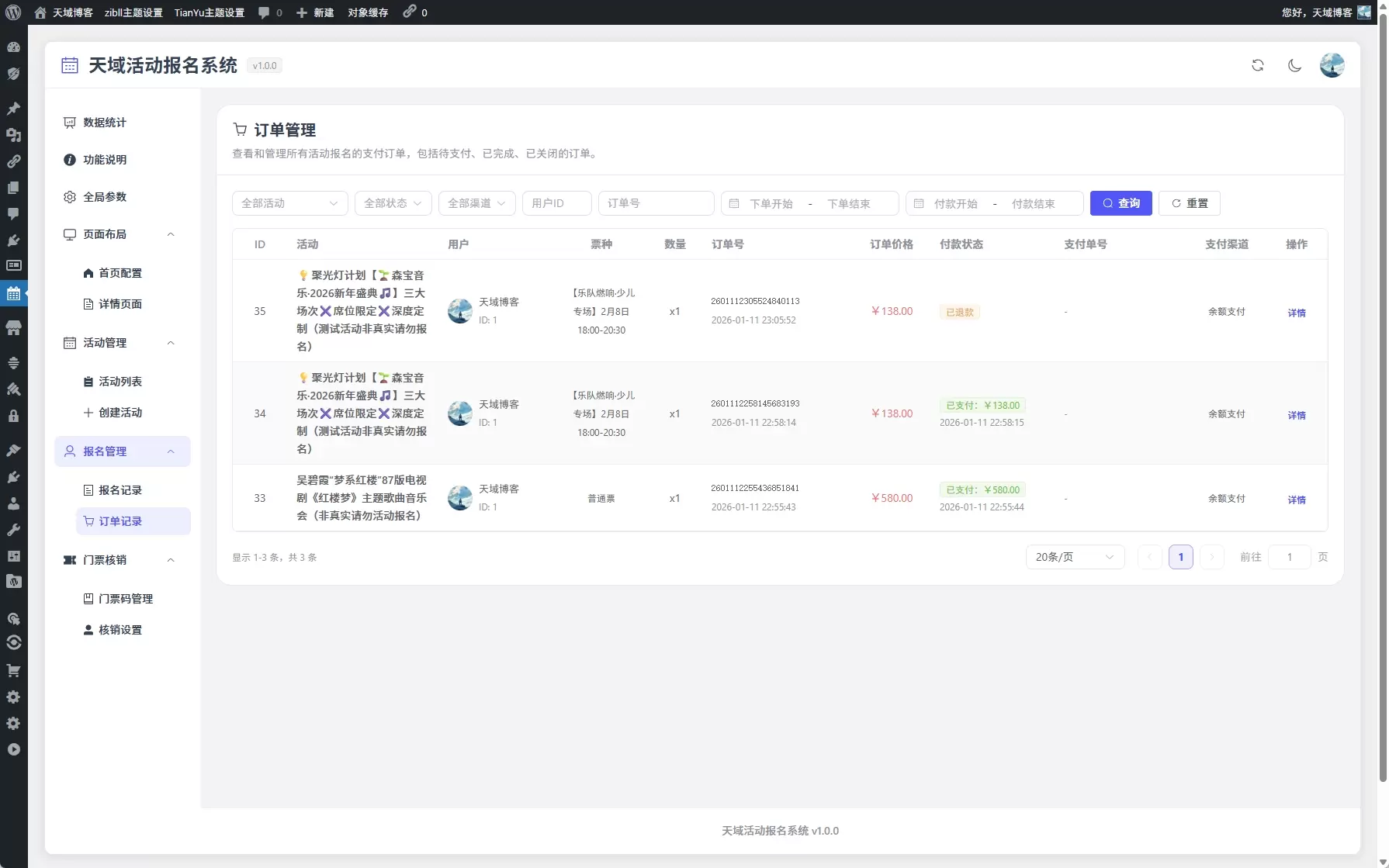Toggle dark mode with the moon icon

click(x=1295, y=65)
